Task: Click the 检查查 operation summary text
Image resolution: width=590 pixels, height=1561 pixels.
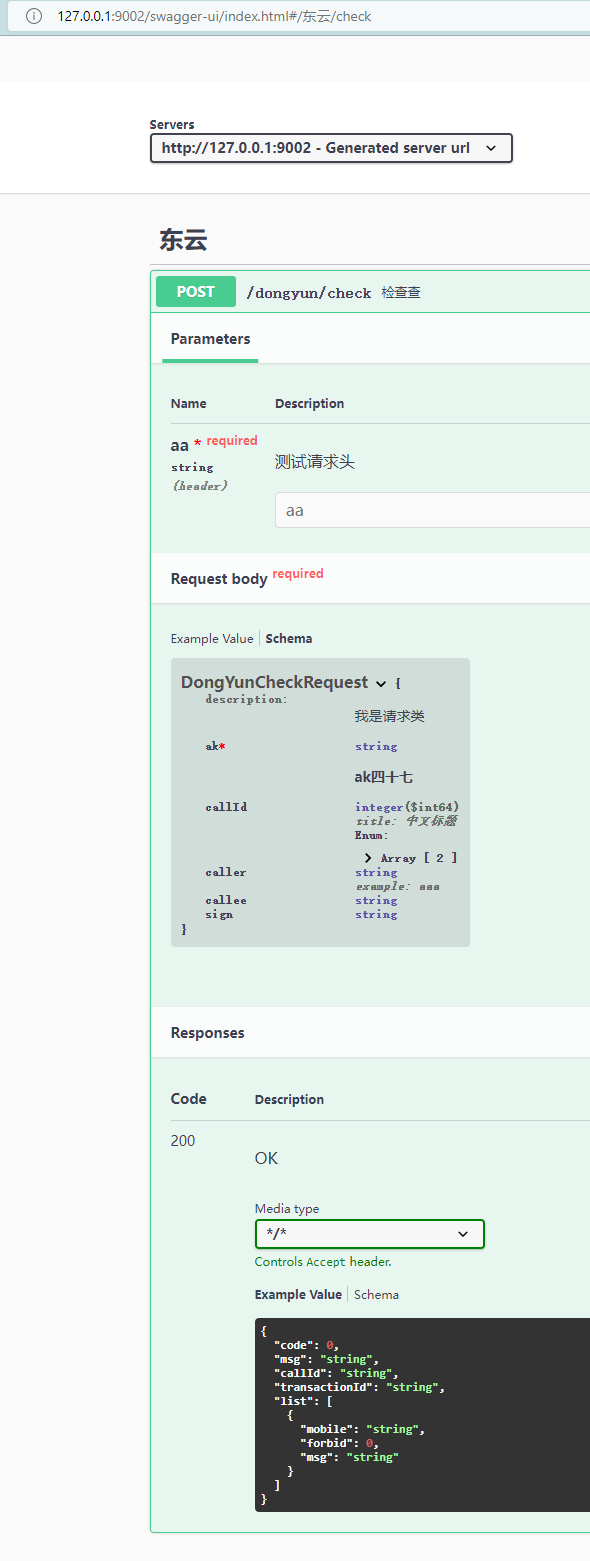Action: point(400,292)
